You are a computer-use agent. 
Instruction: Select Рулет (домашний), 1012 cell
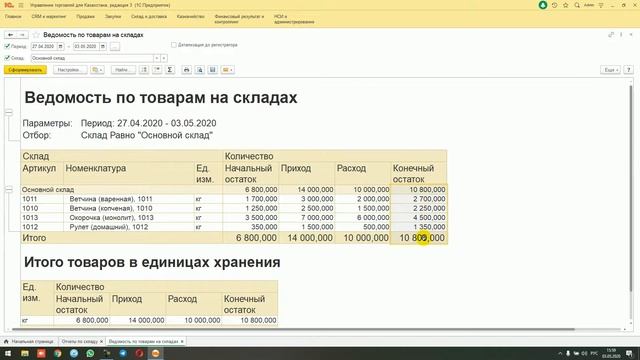[x=129, y=227]
